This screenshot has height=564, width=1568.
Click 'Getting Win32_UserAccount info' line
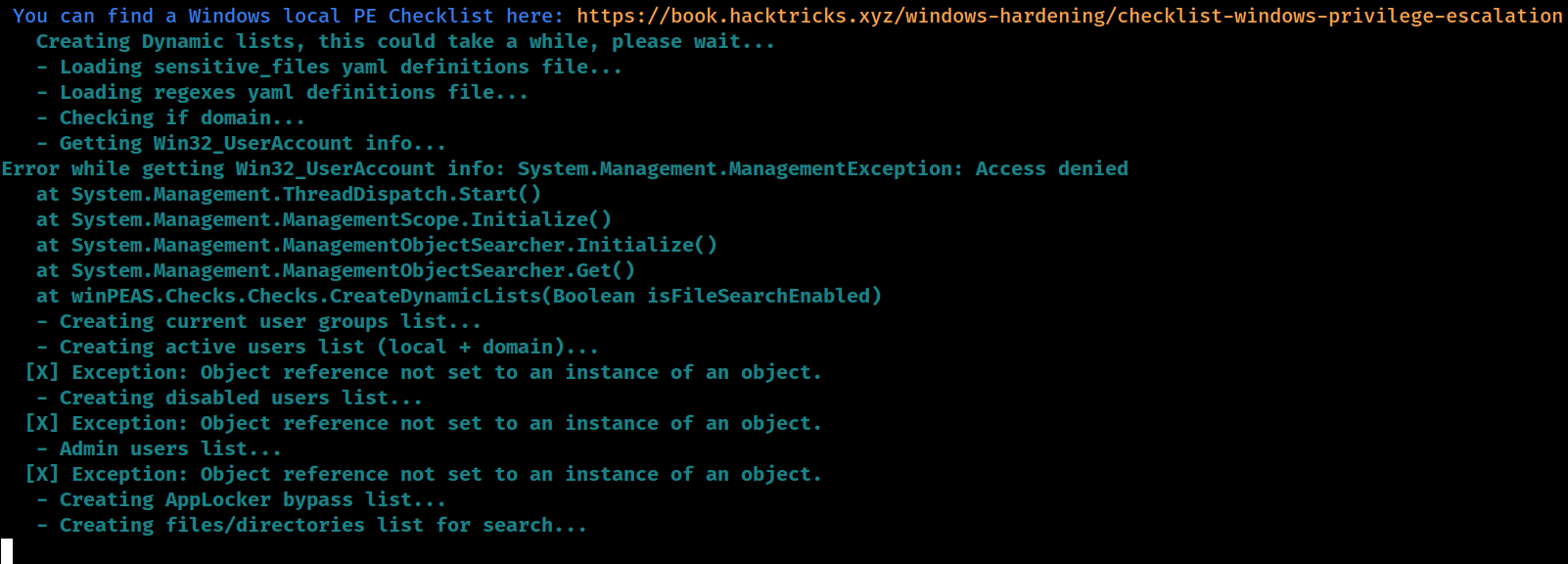pos(241,143)
